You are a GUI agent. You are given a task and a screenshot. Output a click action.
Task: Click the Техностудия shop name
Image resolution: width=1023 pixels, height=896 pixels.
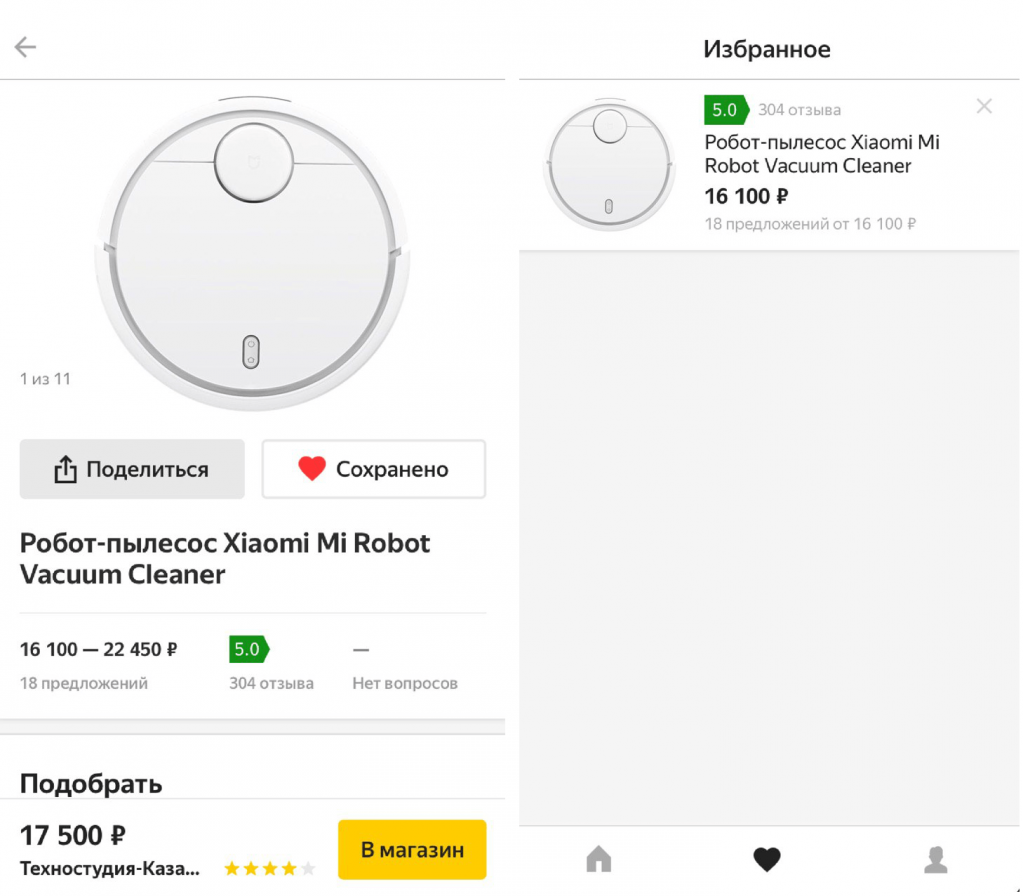(110, 868)
